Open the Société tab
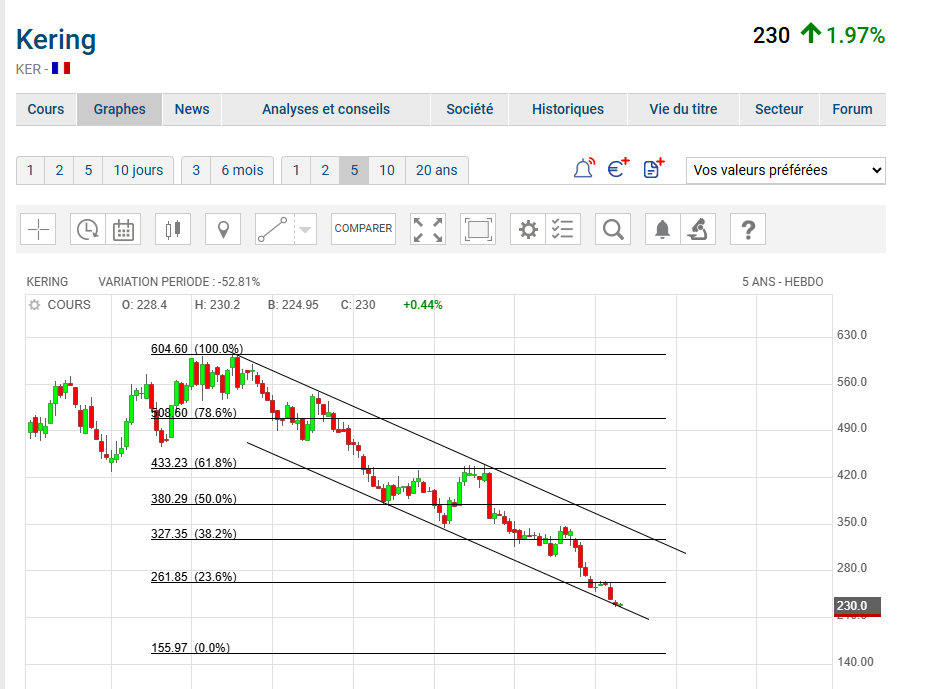The width and height of the screenshot is (929, 689). pos(469,109)
